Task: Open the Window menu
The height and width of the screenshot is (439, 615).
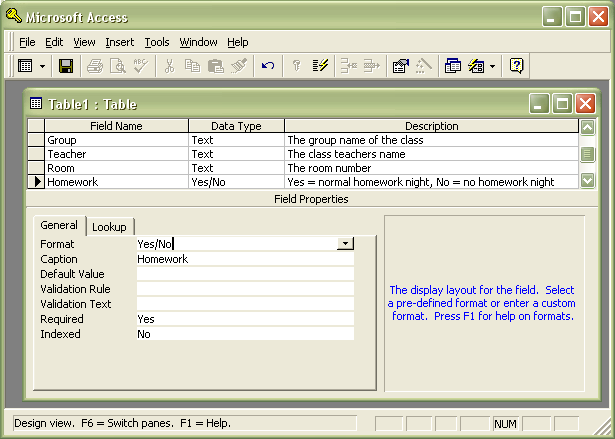Action: point(198,42)
